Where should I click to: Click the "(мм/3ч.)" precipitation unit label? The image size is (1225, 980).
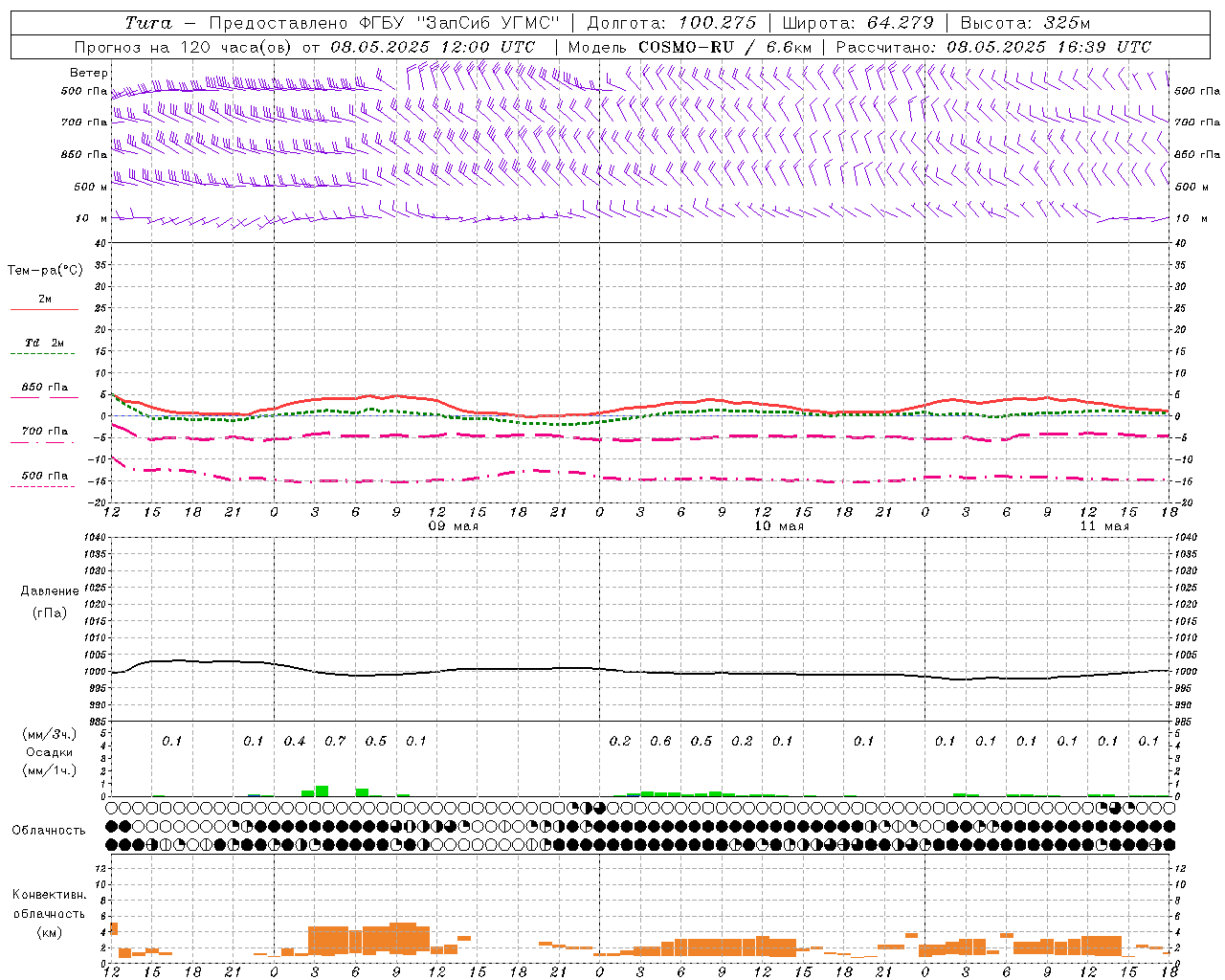[x=49, y=735]
